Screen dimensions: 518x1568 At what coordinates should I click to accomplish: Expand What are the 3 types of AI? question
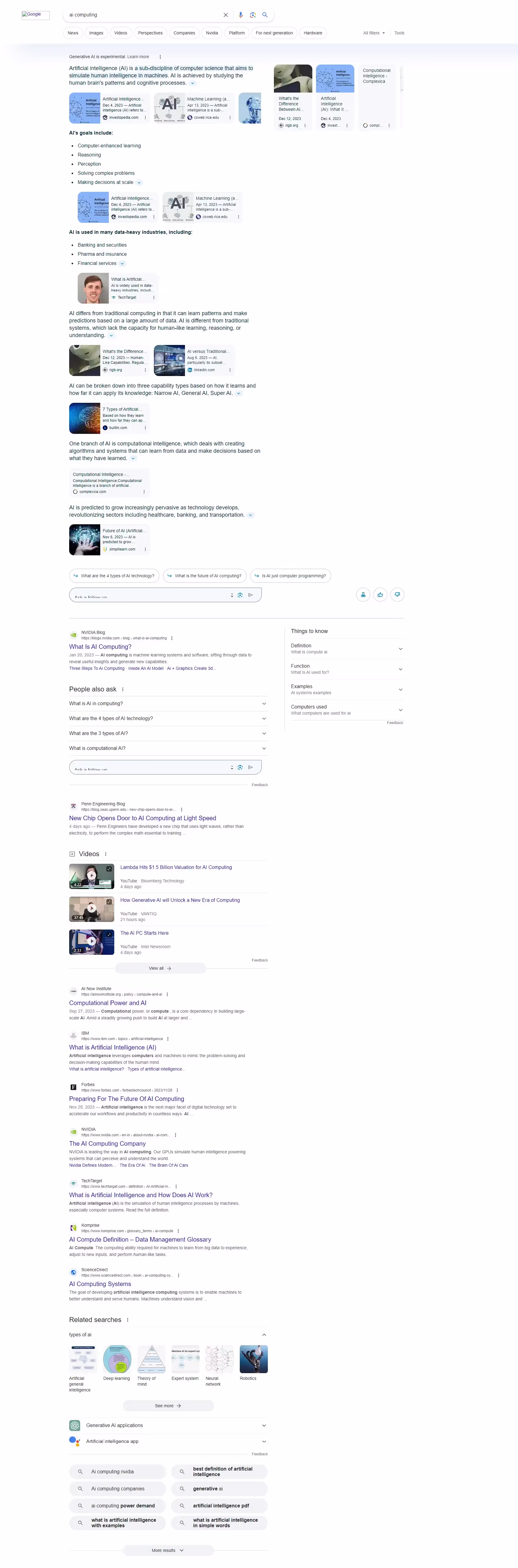[168, 733]
